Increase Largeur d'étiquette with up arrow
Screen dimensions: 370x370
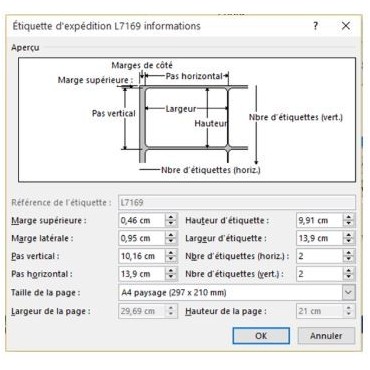349,235
